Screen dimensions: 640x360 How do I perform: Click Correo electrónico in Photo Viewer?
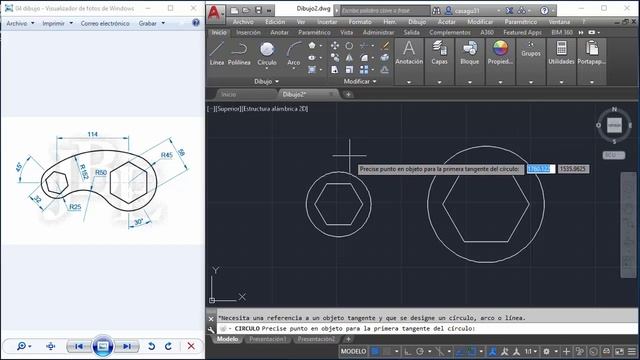pyautogui.click(x=105, y=23)
